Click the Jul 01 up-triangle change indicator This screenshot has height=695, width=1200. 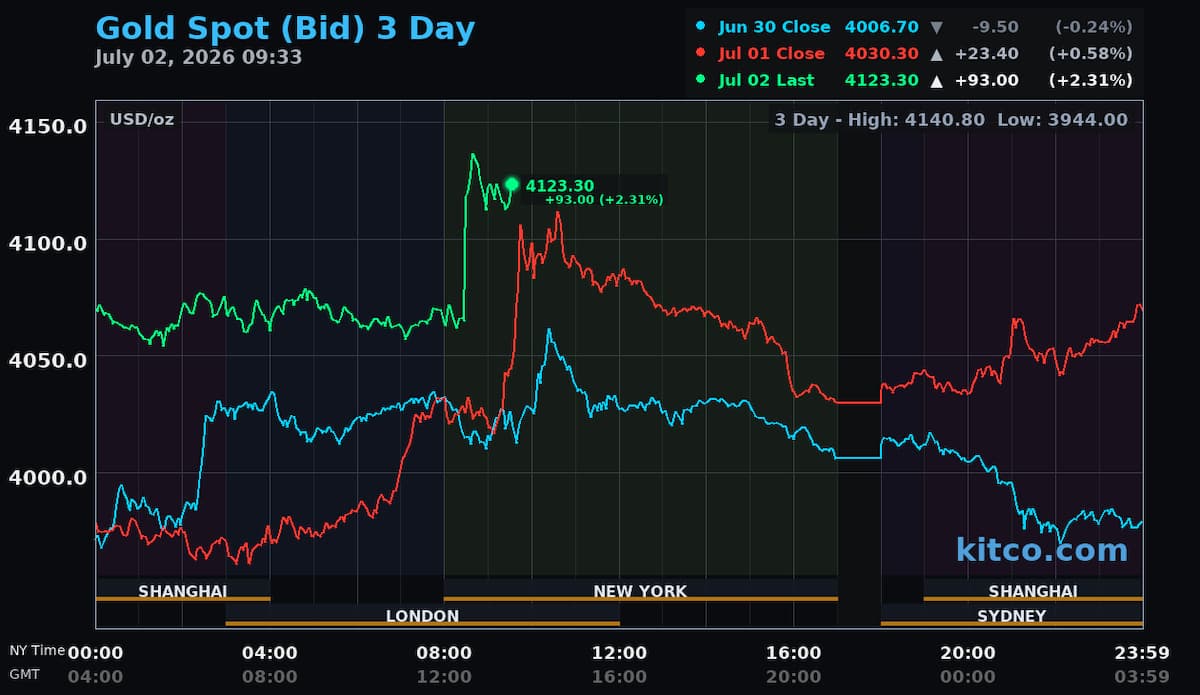(x=935, y=53)
